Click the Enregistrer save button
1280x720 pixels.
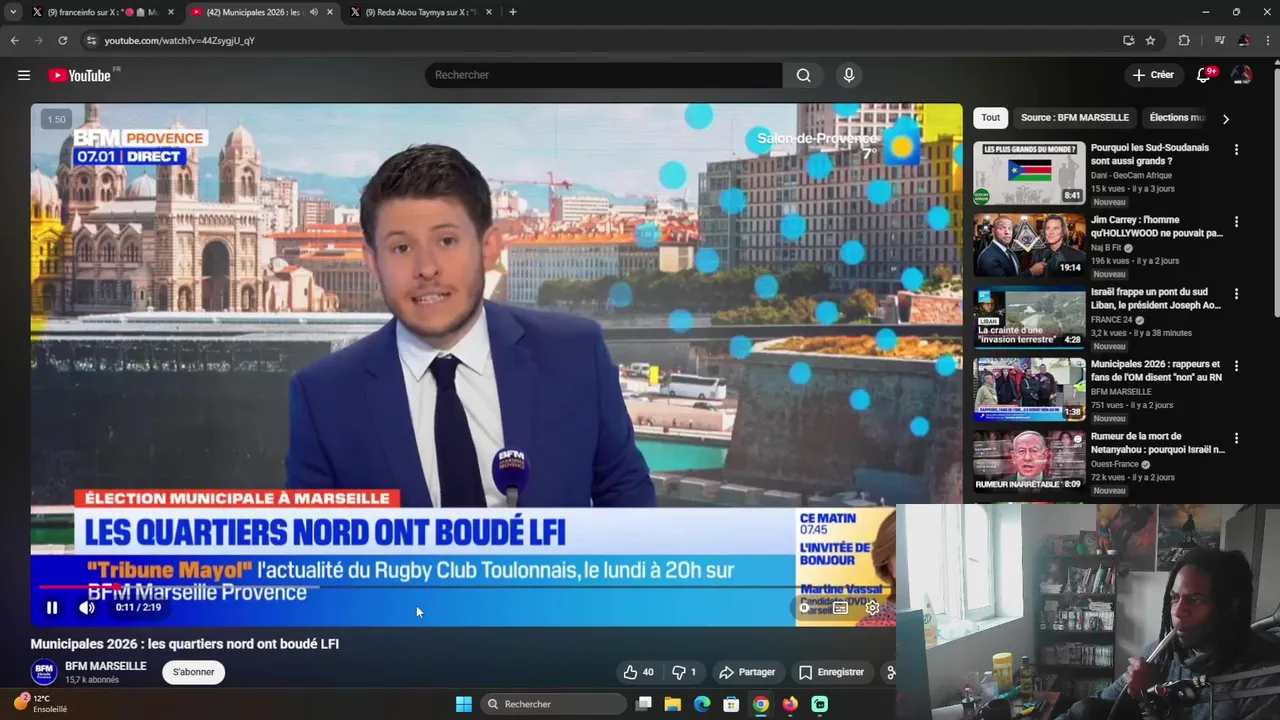click(831, 672)
